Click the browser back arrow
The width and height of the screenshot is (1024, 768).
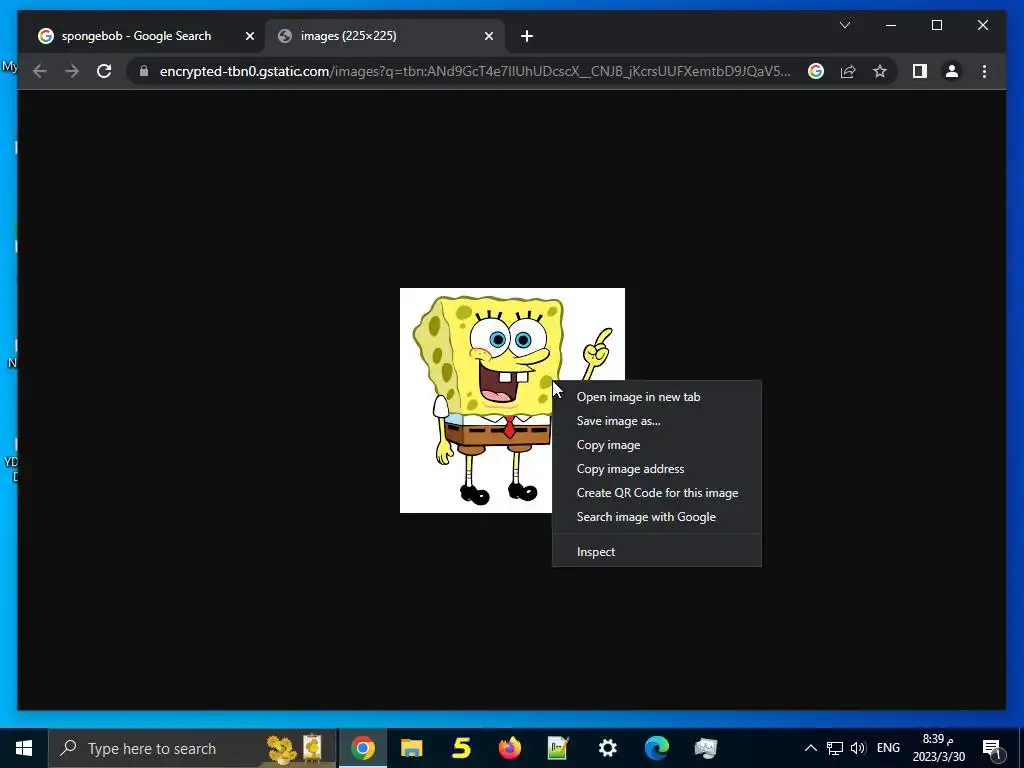40,71
